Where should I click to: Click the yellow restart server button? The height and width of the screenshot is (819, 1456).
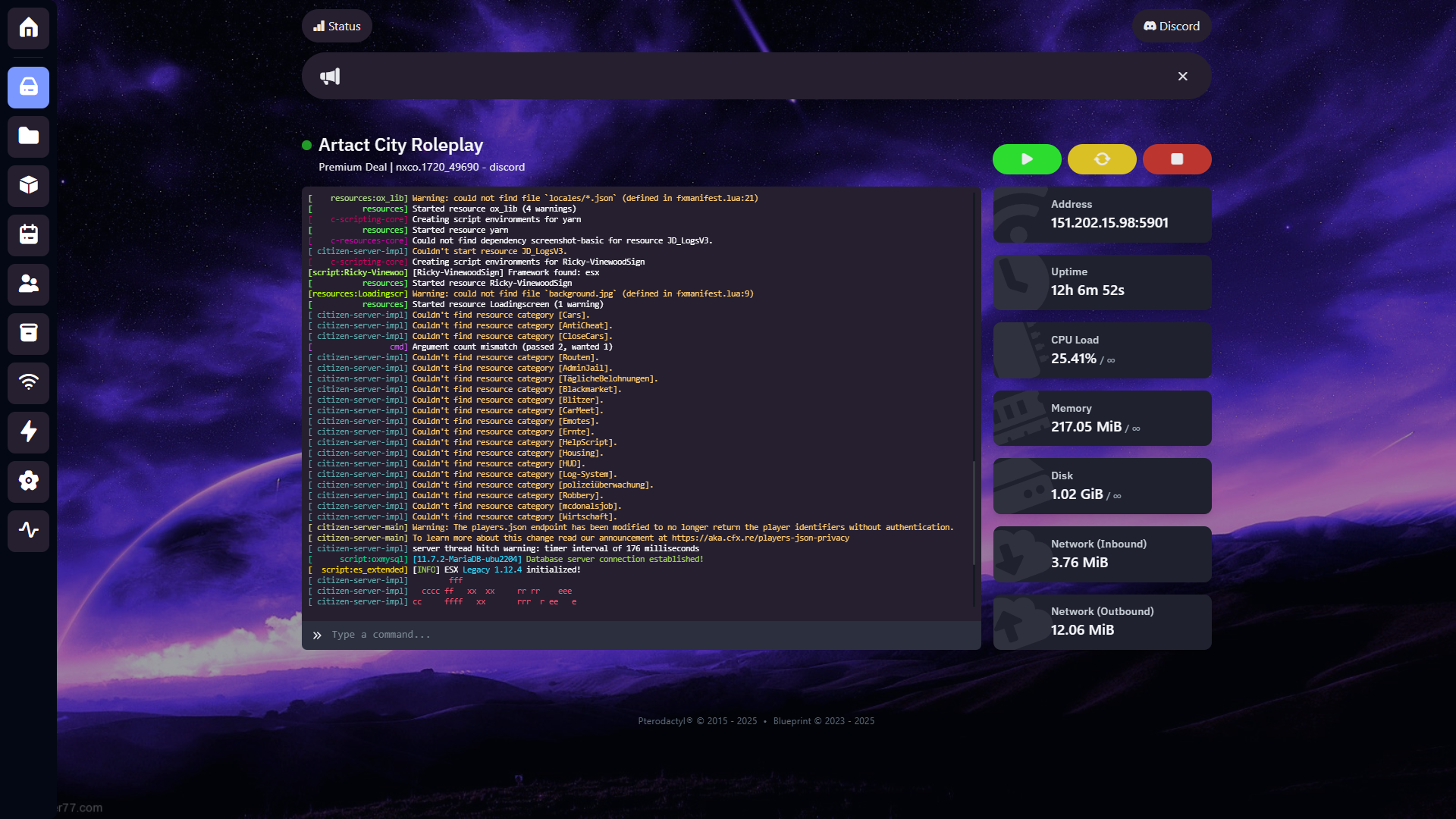(x=1102, y=159)
